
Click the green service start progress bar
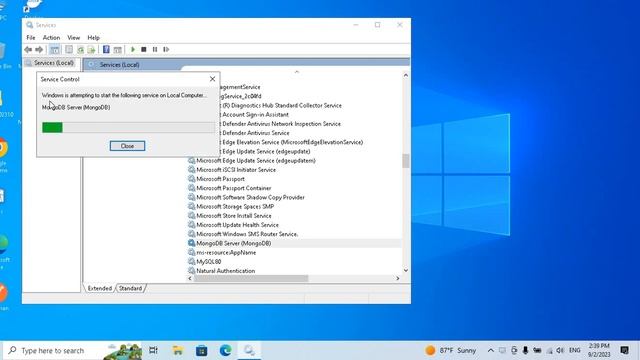click(x=128, y=127)
